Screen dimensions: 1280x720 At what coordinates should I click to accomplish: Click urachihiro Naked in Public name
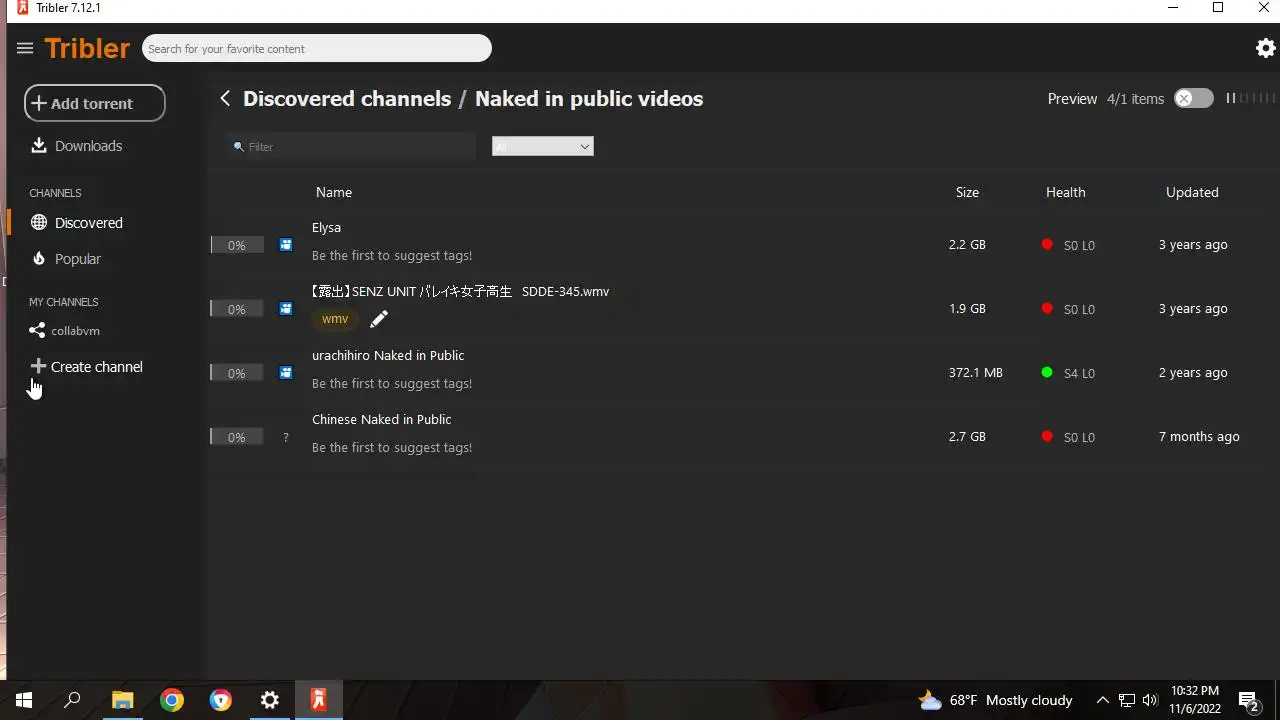pos(388,356)
